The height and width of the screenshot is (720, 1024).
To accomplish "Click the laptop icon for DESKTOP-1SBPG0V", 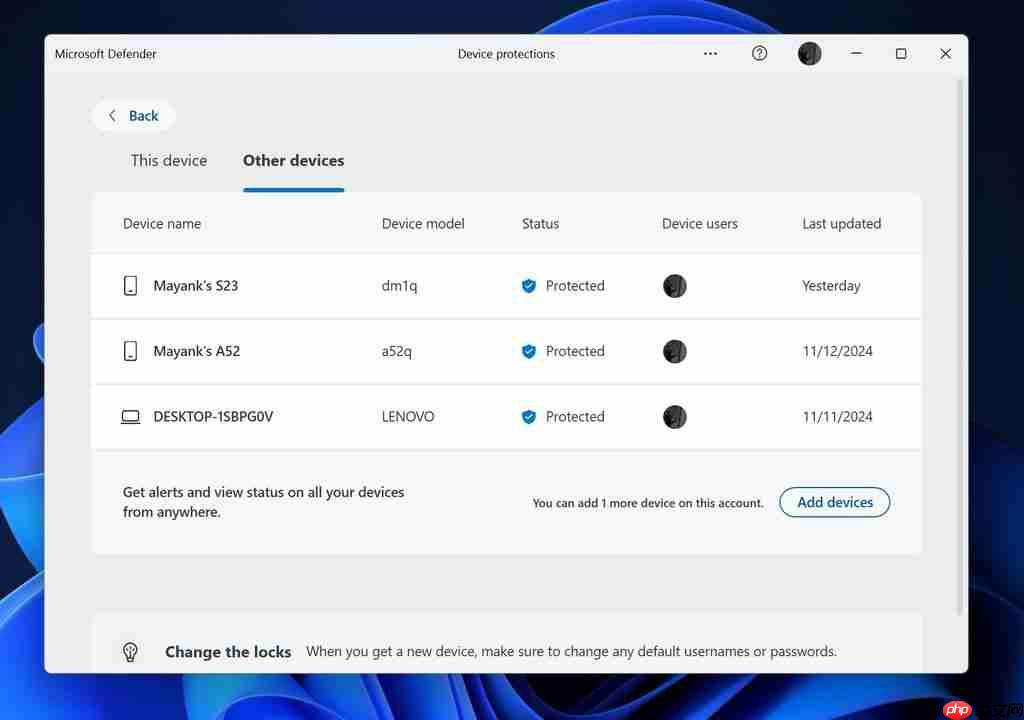I will (131, 417).
